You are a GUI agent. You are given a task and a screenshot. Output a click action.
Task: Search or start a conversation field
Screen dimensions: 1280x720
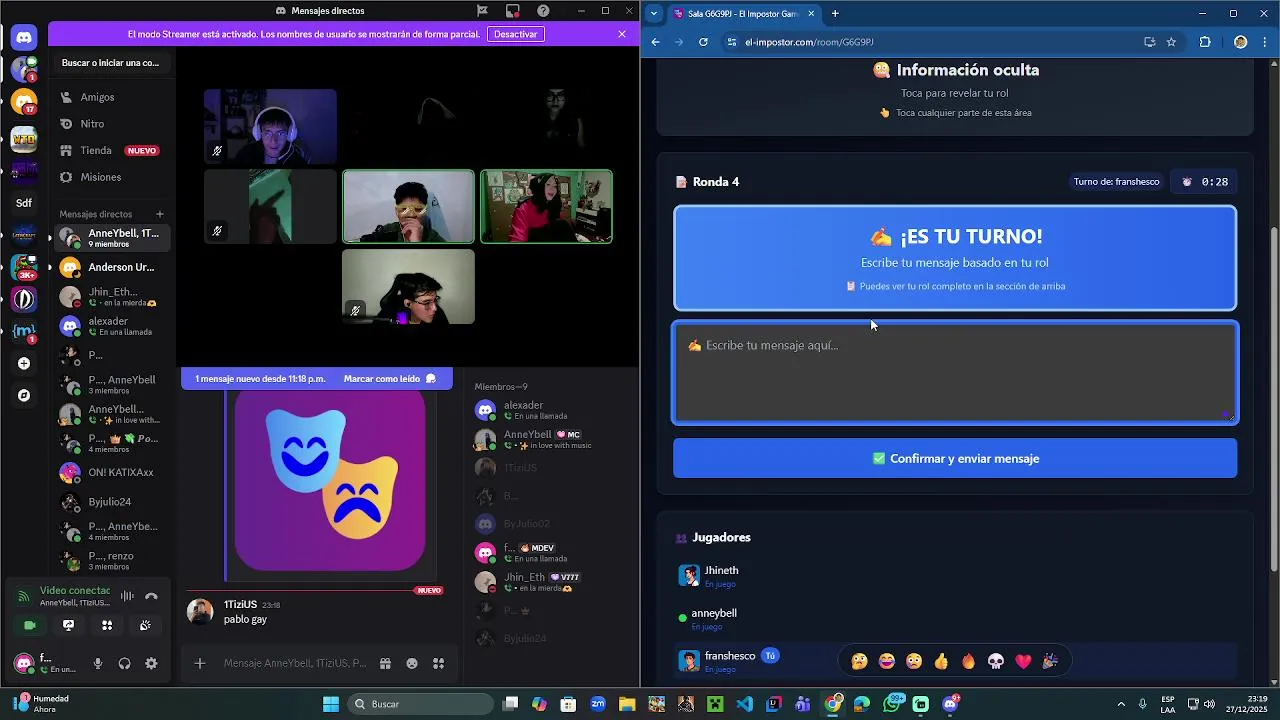coord(110,63)
